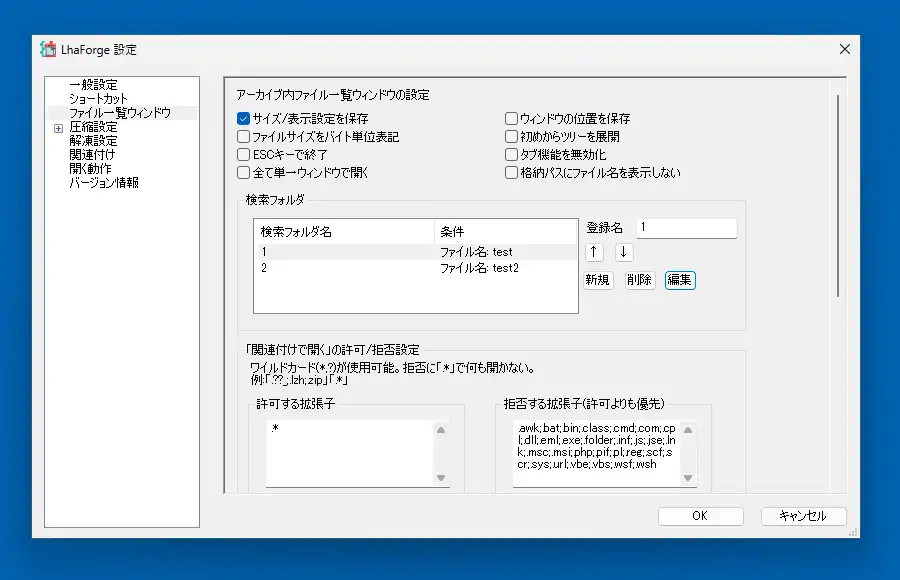900x580 pixels.
Task: Confirm settings with OK button
Action: [x=701, y=516]
